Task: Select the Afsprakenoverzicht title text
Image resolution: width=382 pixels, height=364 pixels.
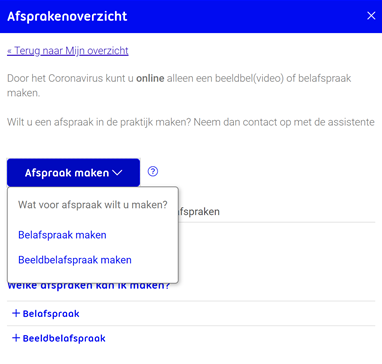Action: pos(67,16)
